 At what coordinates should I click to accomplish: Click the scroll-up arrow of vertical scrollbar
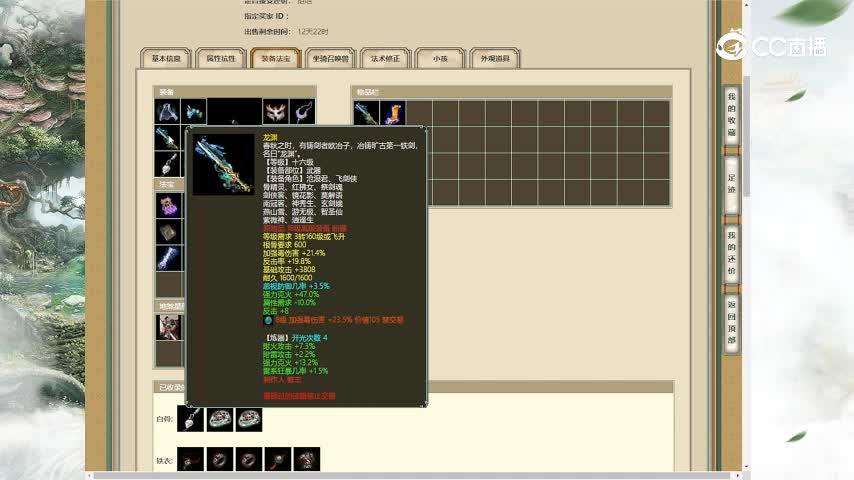tap(746, 4)
